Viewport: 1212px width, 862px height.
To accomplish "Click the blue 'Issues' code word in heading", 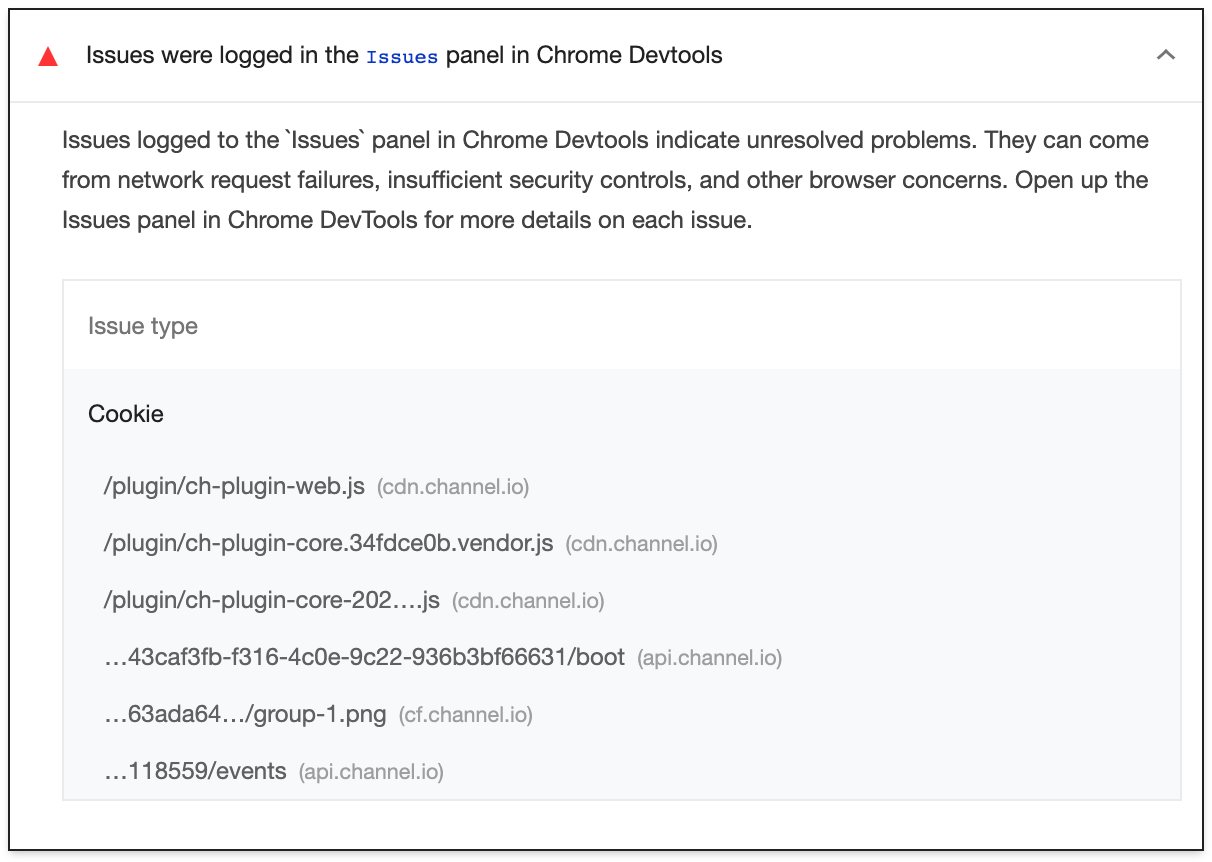I will pyautogui.click(x=402, y=57).
